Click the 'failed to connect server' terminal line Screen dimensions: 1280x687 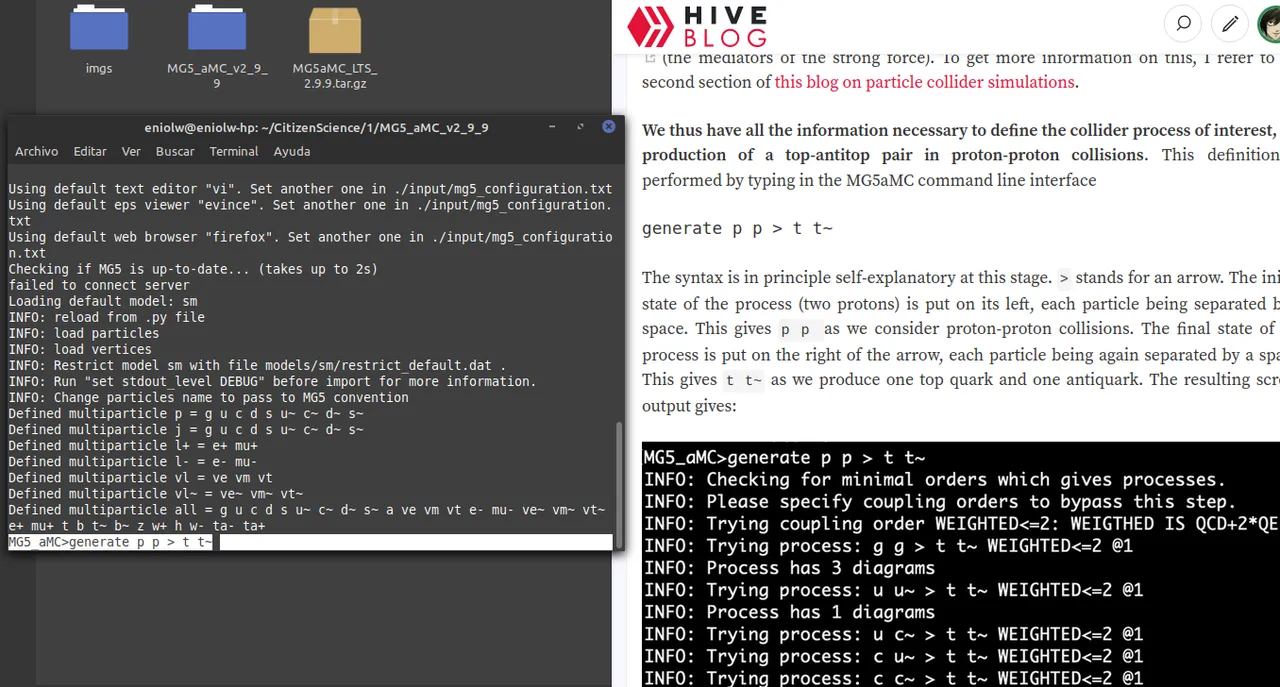click(99, 285)
